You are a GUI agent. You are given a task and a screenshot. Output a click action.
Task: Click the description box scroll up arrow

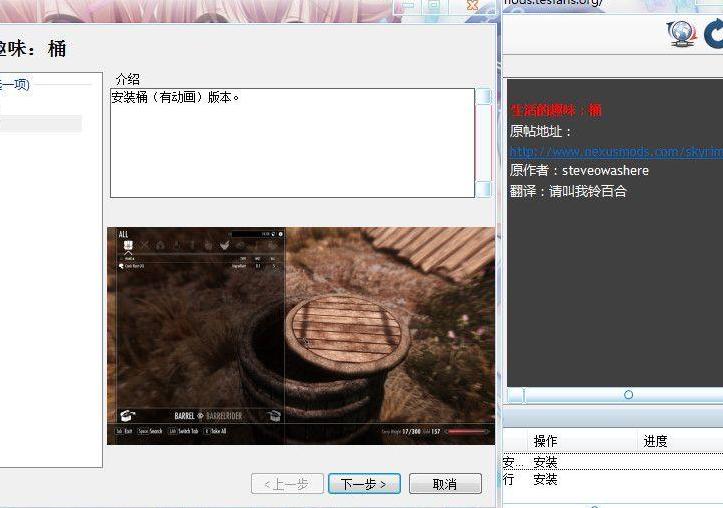pyautogui.click(x=484, y=96)
